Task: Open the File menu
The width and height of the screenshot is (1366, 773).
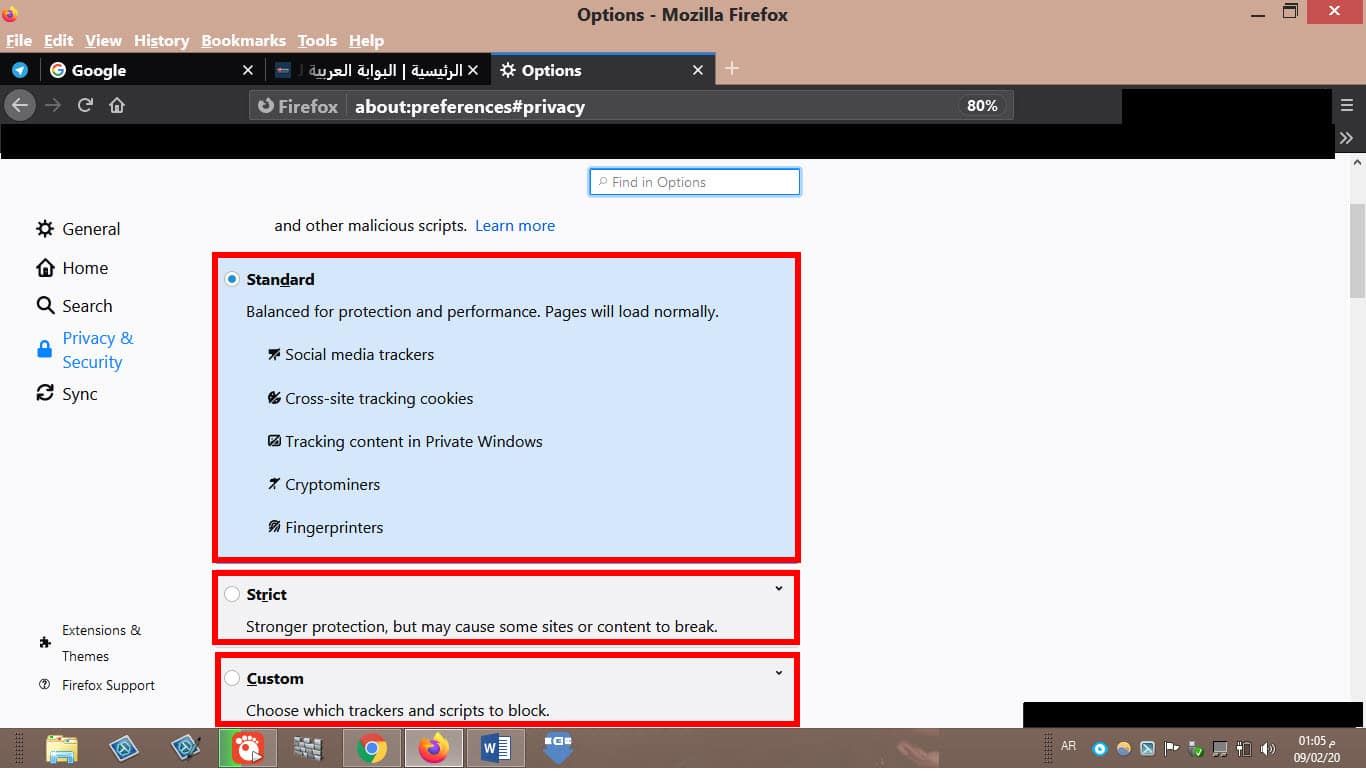Action: [x=19, y=41]
